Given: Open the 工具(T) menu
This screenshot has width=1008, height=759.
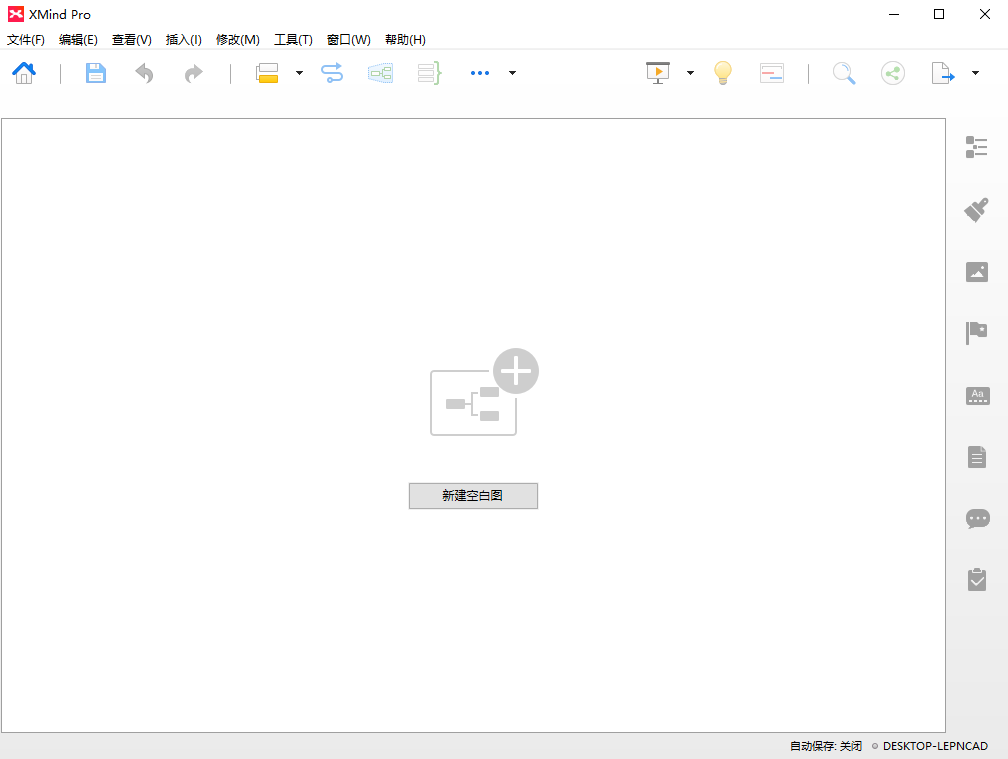Looking at the screenshot, I should 293,40.
